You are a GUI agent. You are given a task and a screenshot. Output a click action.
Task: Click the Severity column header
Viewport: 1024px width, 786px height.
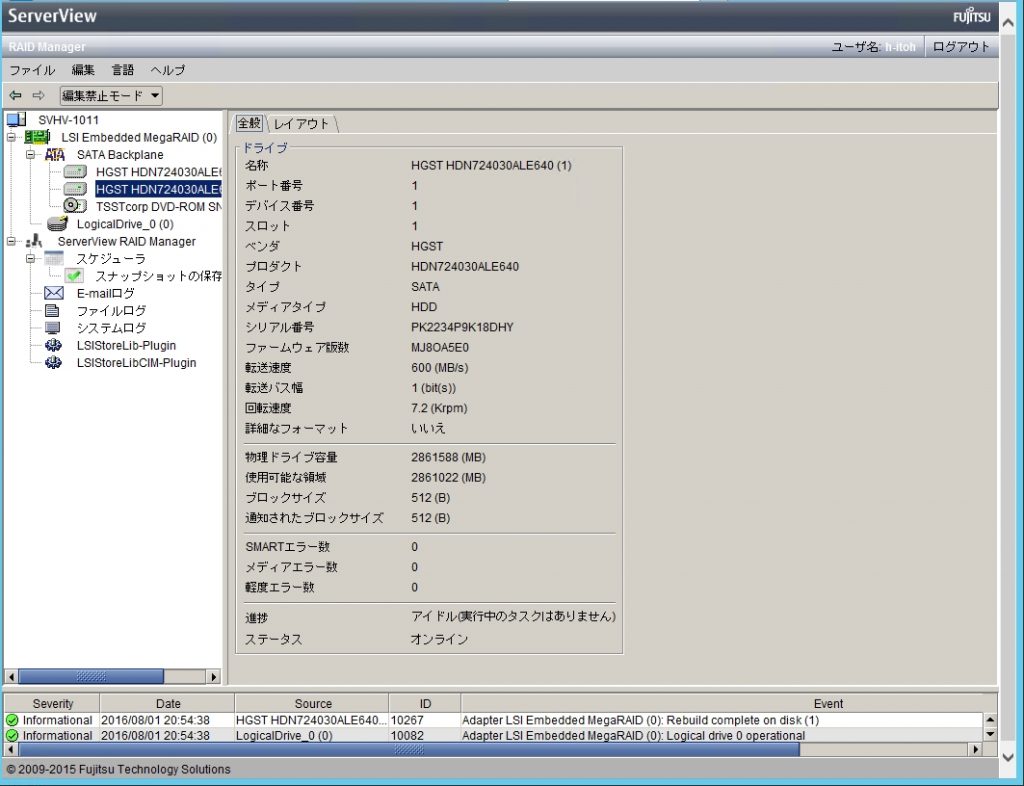point(52,703)
